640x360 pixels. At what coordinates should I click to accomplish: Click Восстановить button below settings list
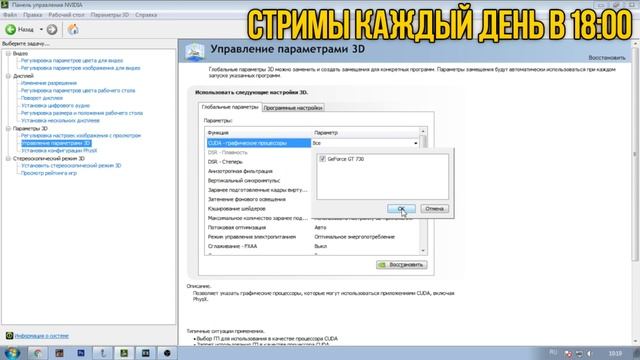point(402,265)
